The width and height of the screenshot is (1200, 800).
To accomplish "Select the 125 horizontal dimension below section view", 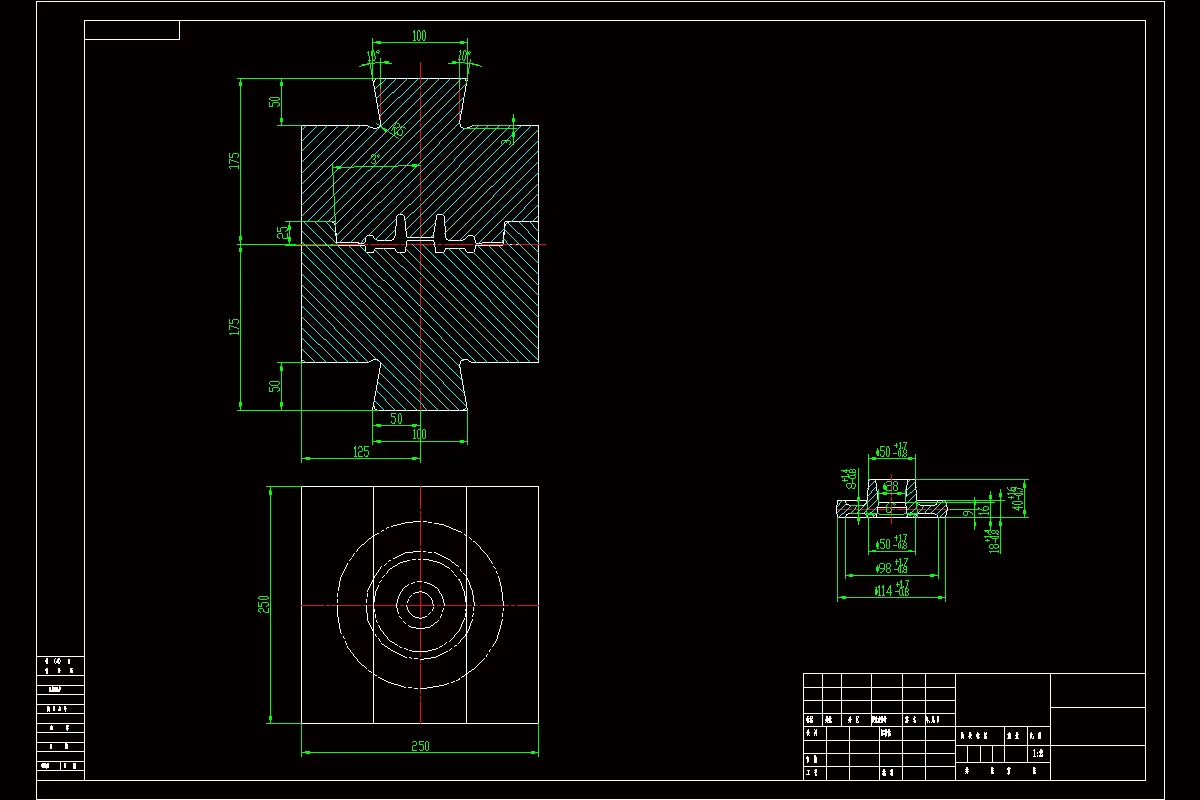I will tap(361, 452).
